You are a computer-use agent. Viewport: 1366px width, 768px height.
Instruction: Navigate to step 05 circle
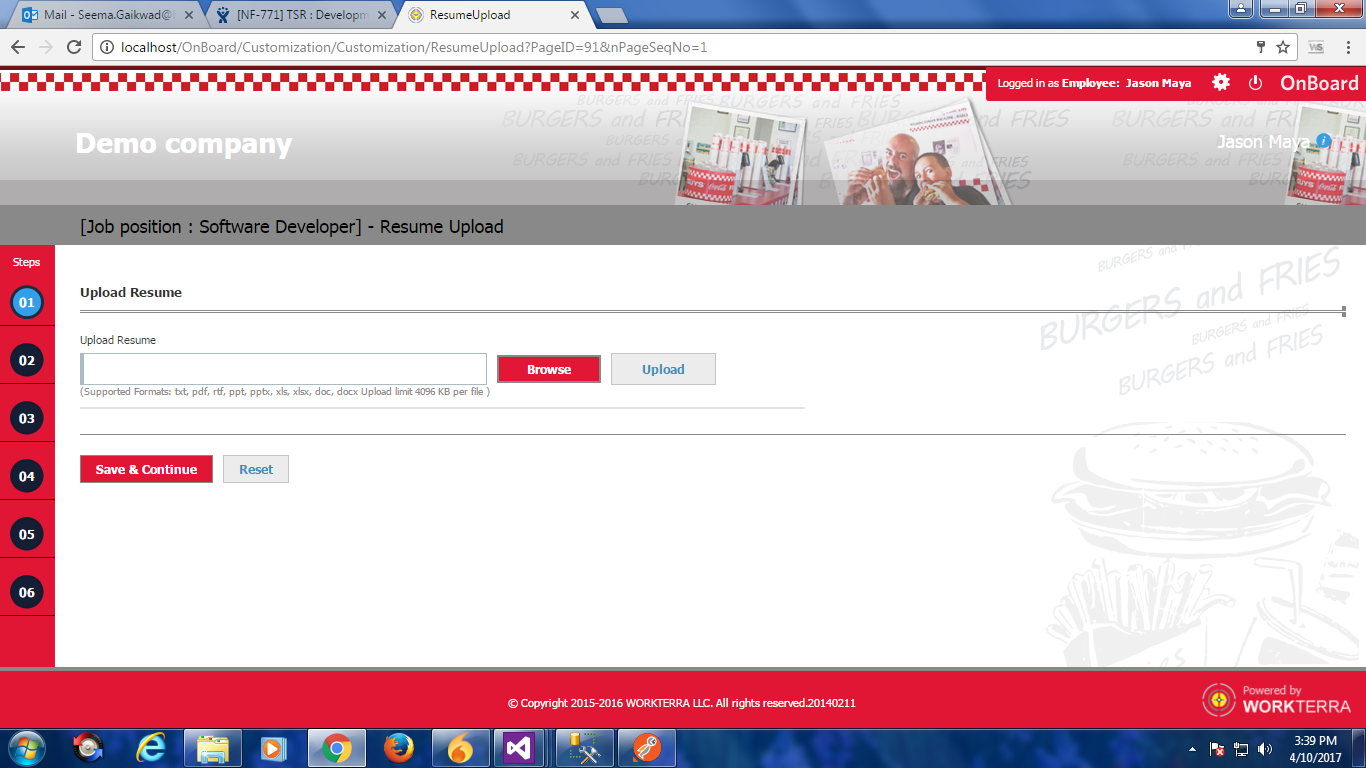point(27,534)
